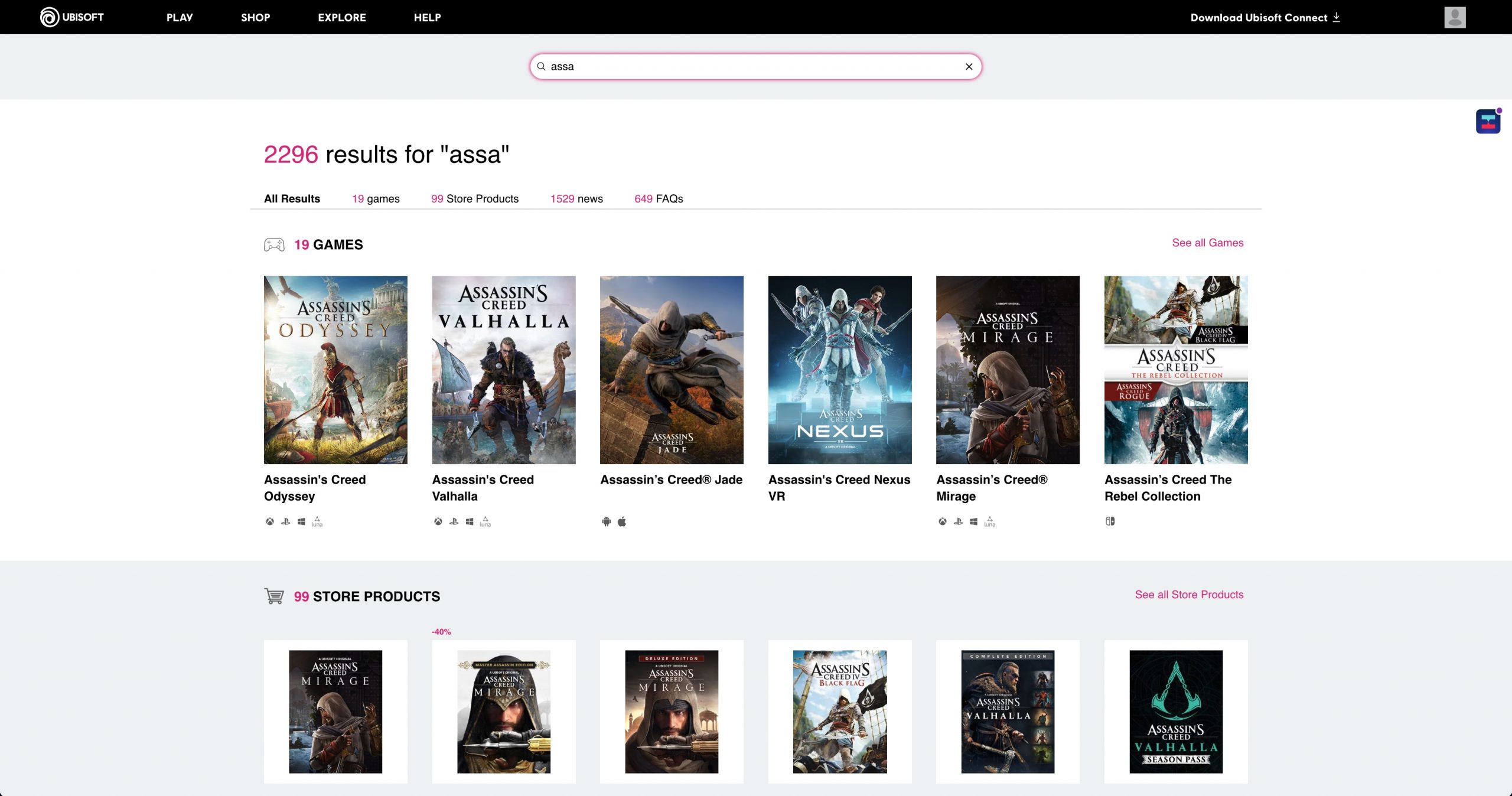Click Apple platform icon under Jade
This screenshot has width=1512, height=796.
(622, 521)
